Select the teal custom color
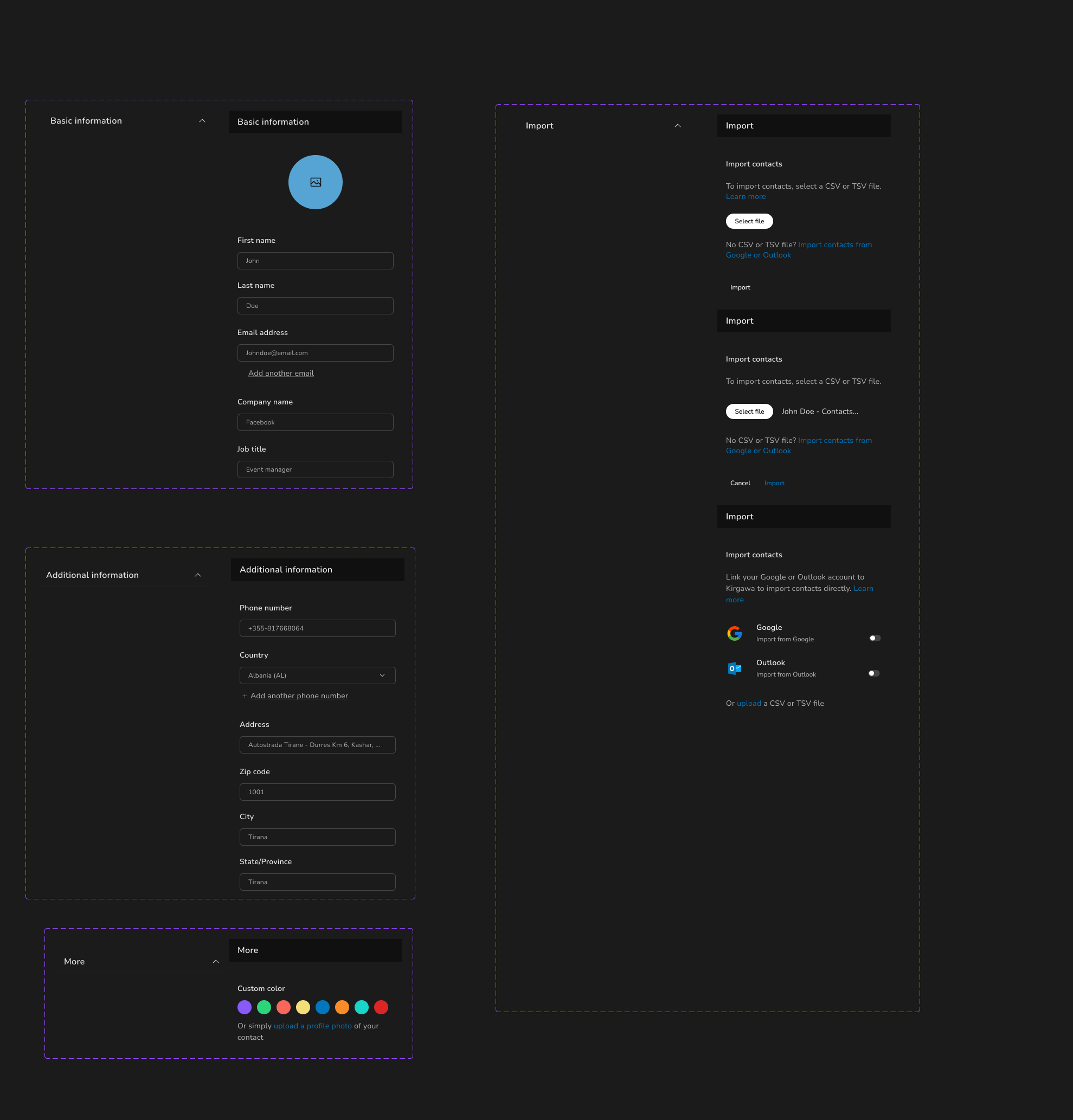Viewport: 1073px width, 1120px height. click(x=361, y=1007)
